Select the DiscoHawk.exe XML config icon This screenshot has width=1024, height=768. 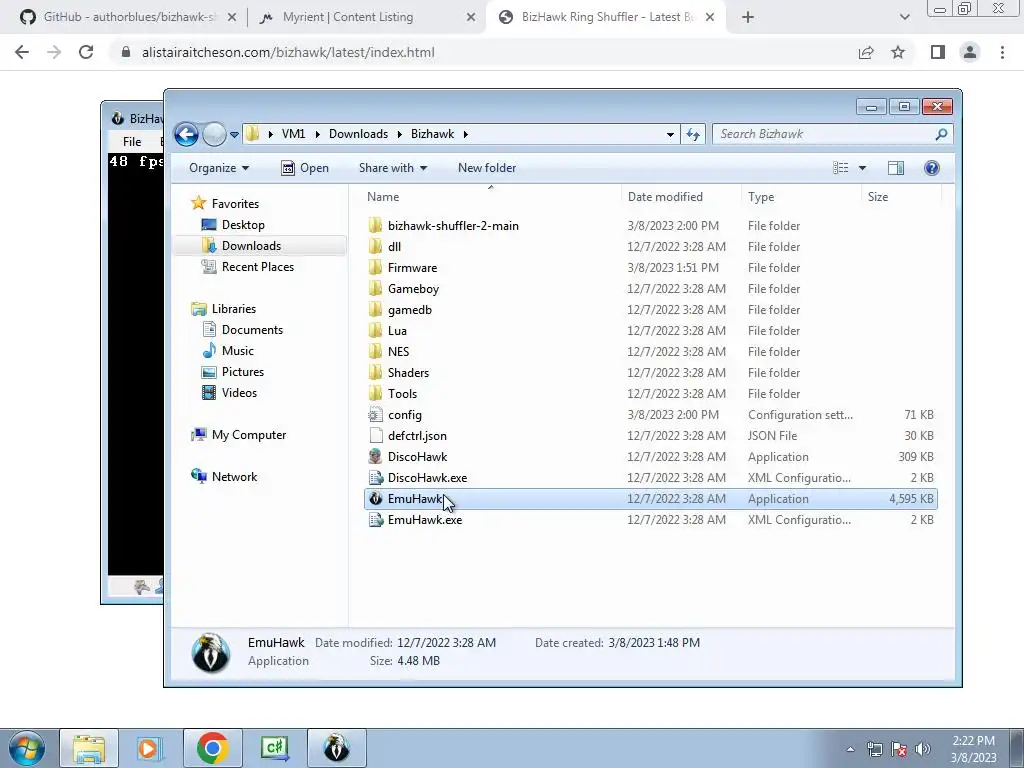[x=375, y=477]
